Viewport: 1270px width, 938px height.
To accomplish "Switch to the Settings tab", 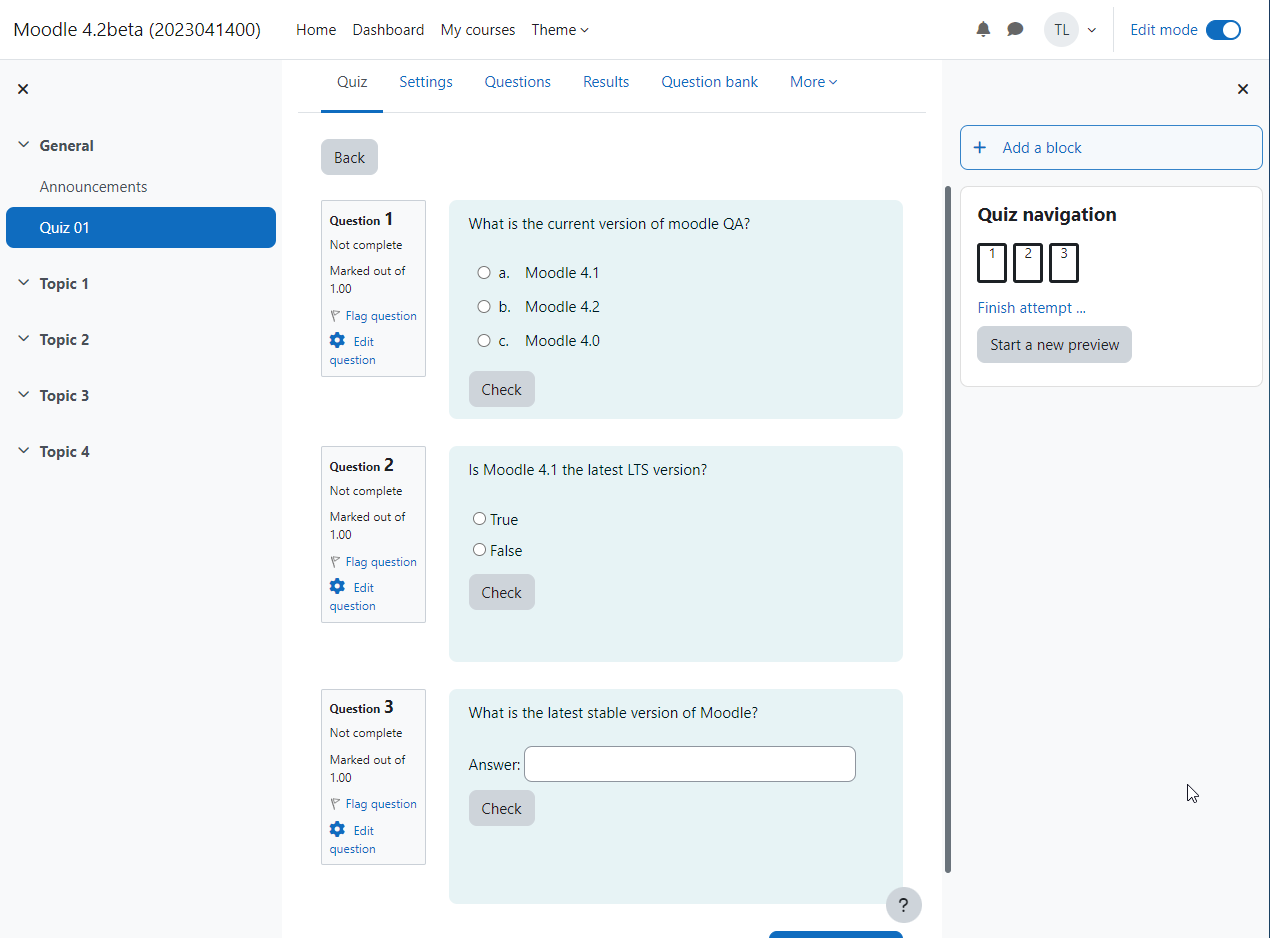I will click(x=426, y=82).
